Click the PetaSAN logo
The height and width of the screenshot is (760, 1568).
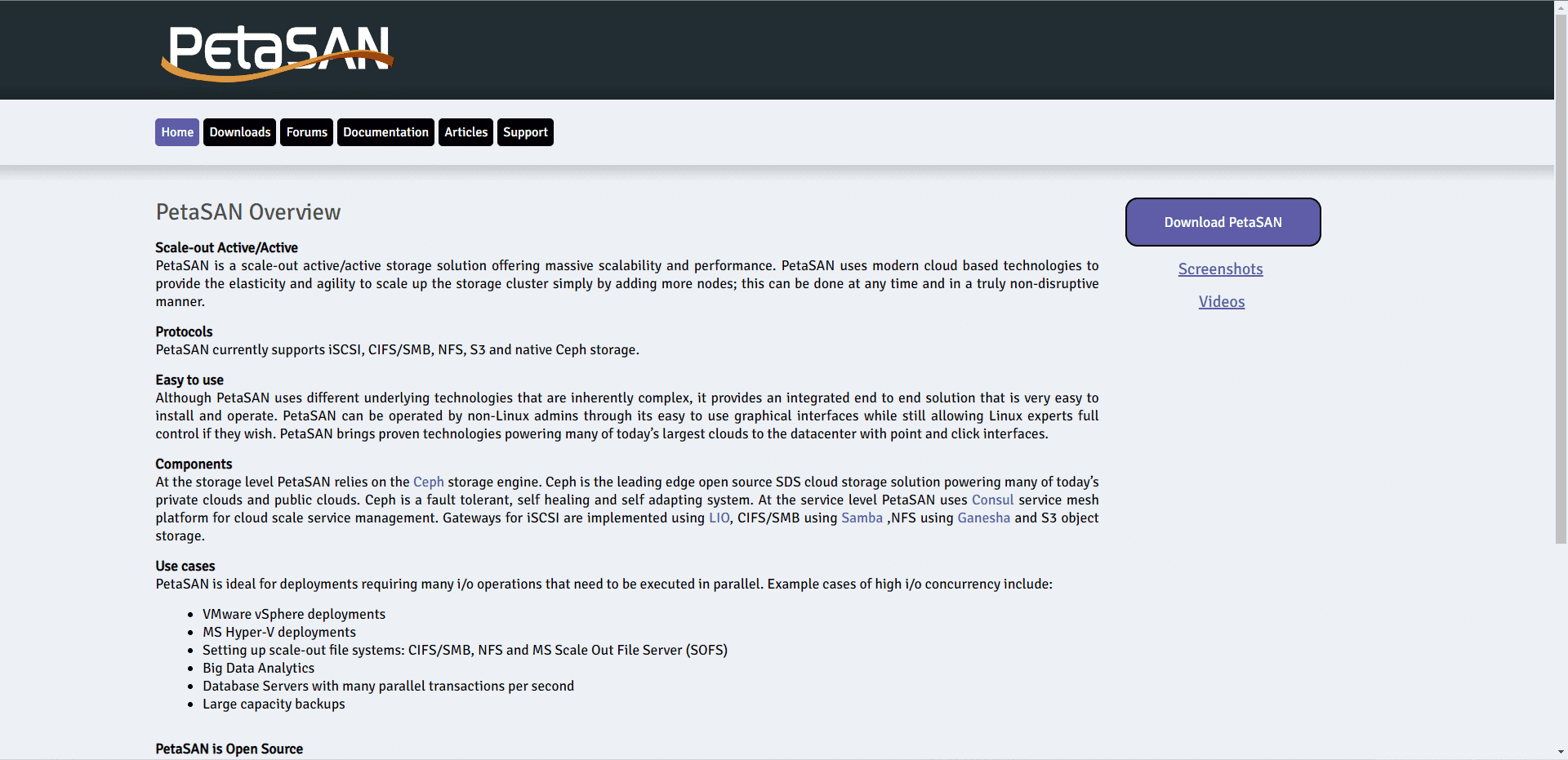[x=278, y=52]
